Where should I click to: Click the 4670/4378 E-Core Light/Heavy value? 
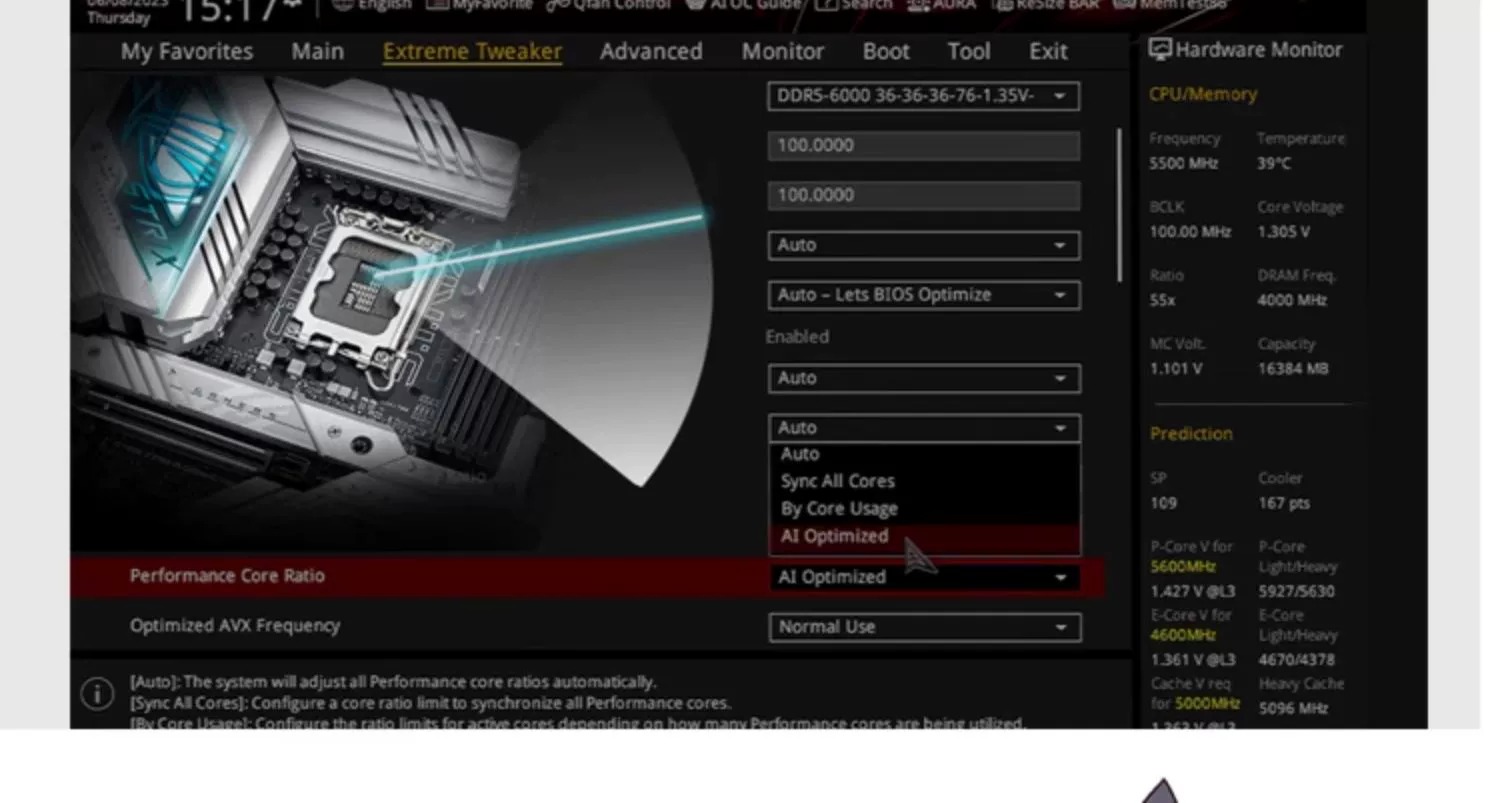click(x=1296, y=660)
